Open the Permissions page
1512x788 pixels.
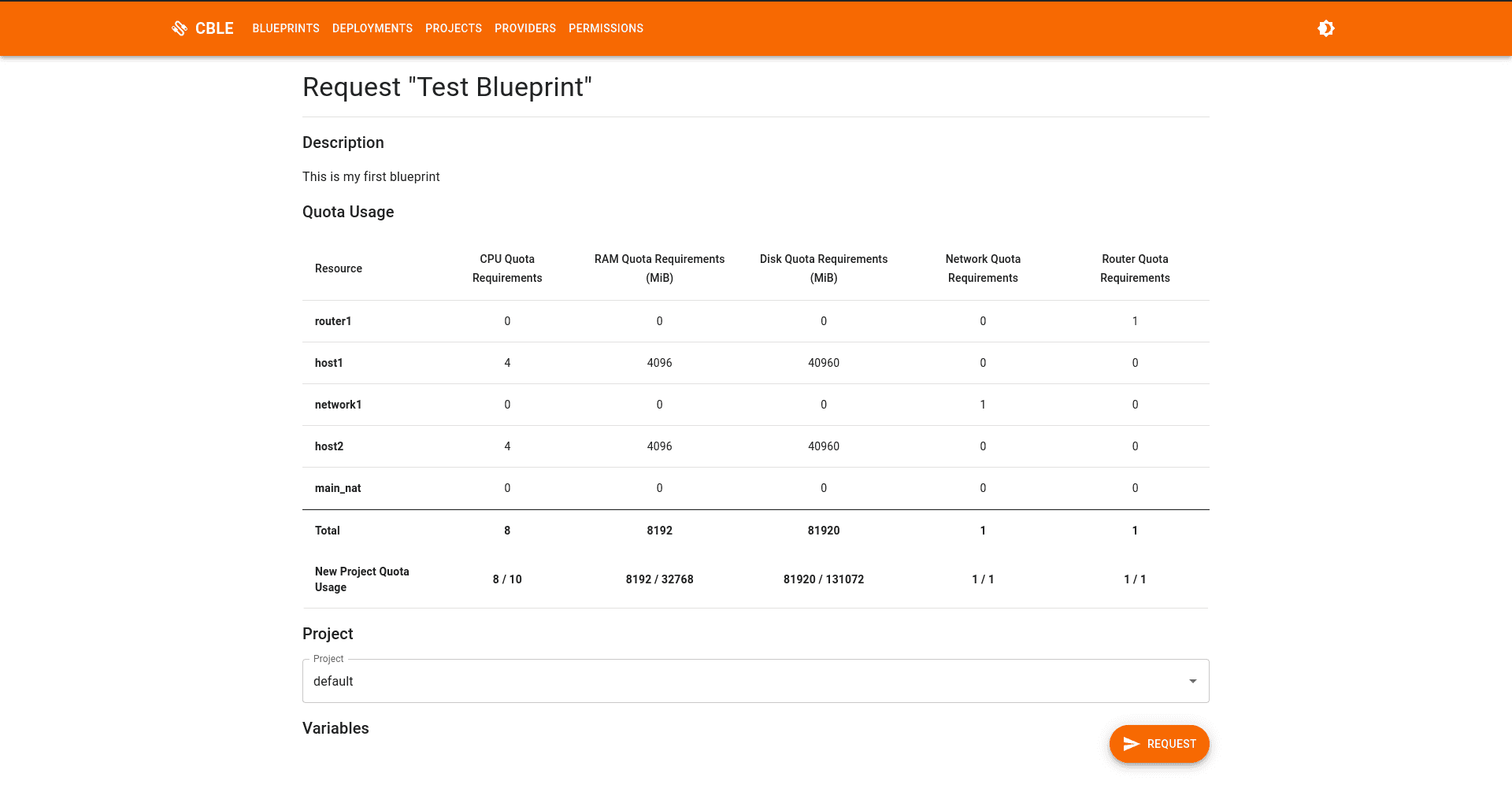tap(606, 28)
